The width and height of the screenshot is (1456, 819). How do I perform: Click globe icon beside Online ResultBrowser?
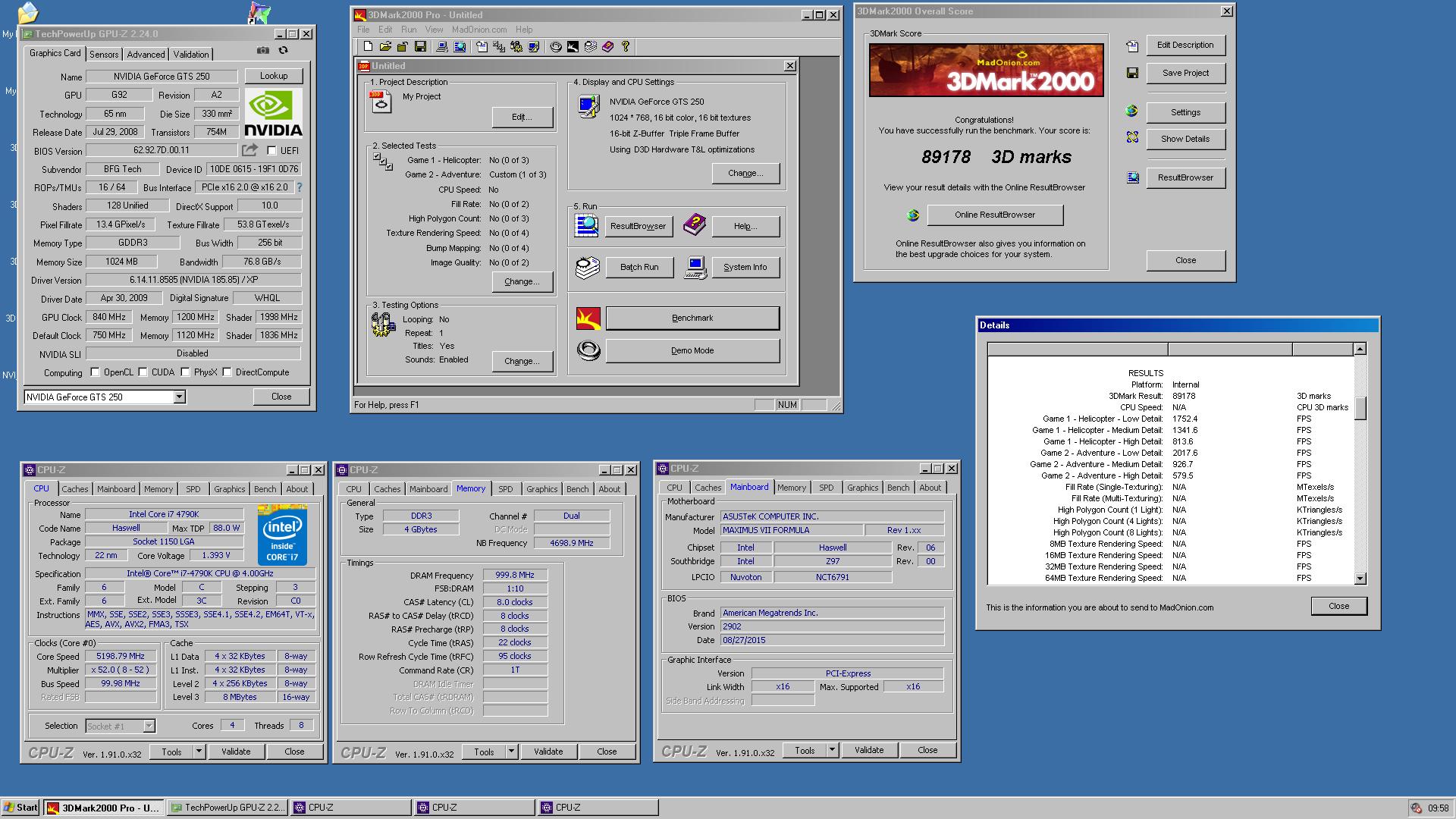coord(913,215)
